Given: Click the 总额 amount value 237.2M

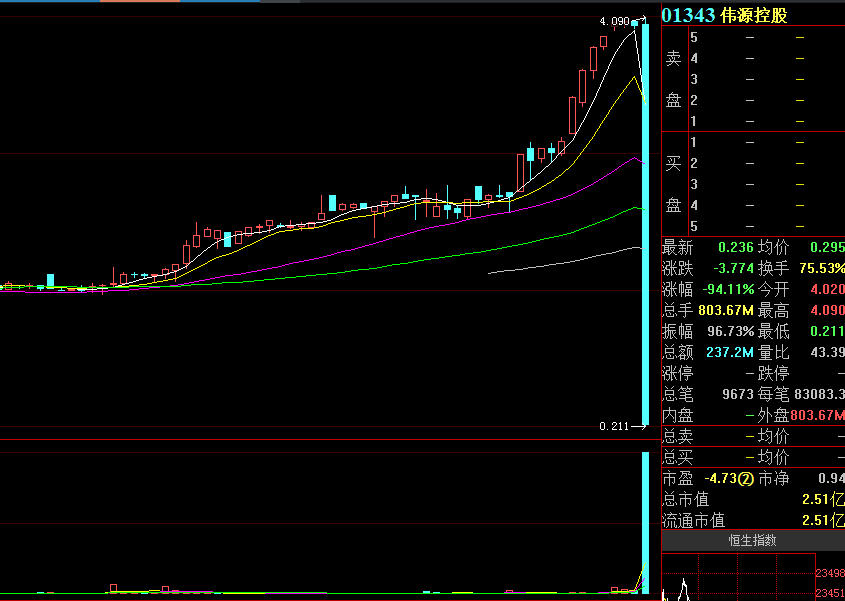Looking at the screenshot, I should click(730, 352).
